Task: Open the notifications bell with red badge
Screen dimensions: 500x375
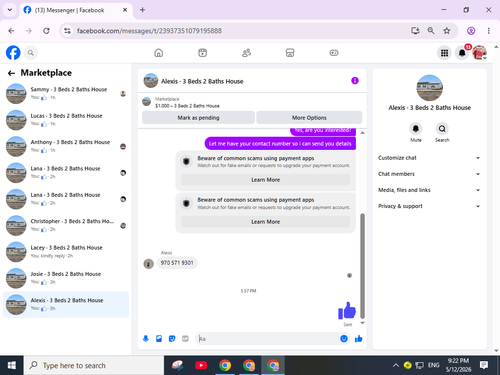Action: tap(462, 53)
